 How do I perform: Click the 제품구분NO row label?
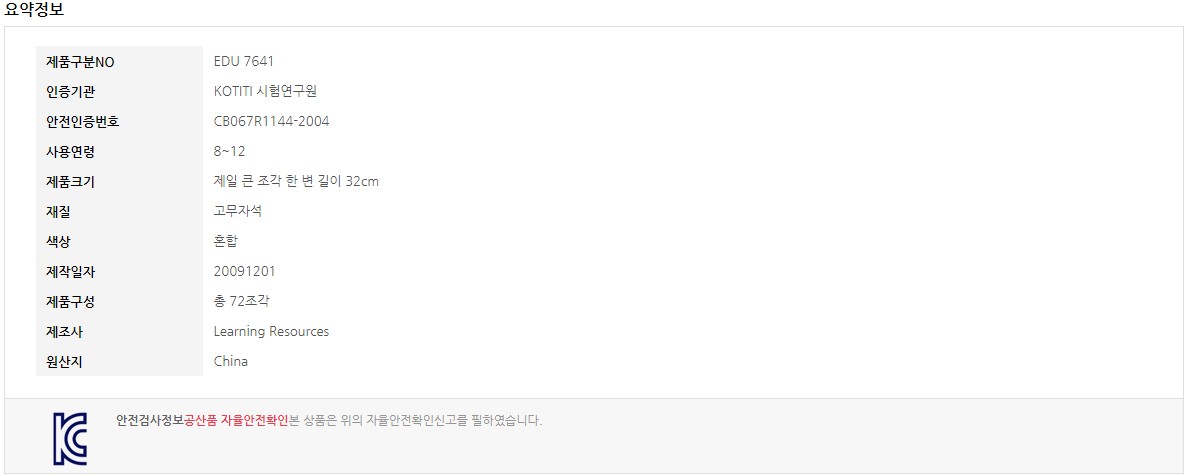(x=80, y=62)
